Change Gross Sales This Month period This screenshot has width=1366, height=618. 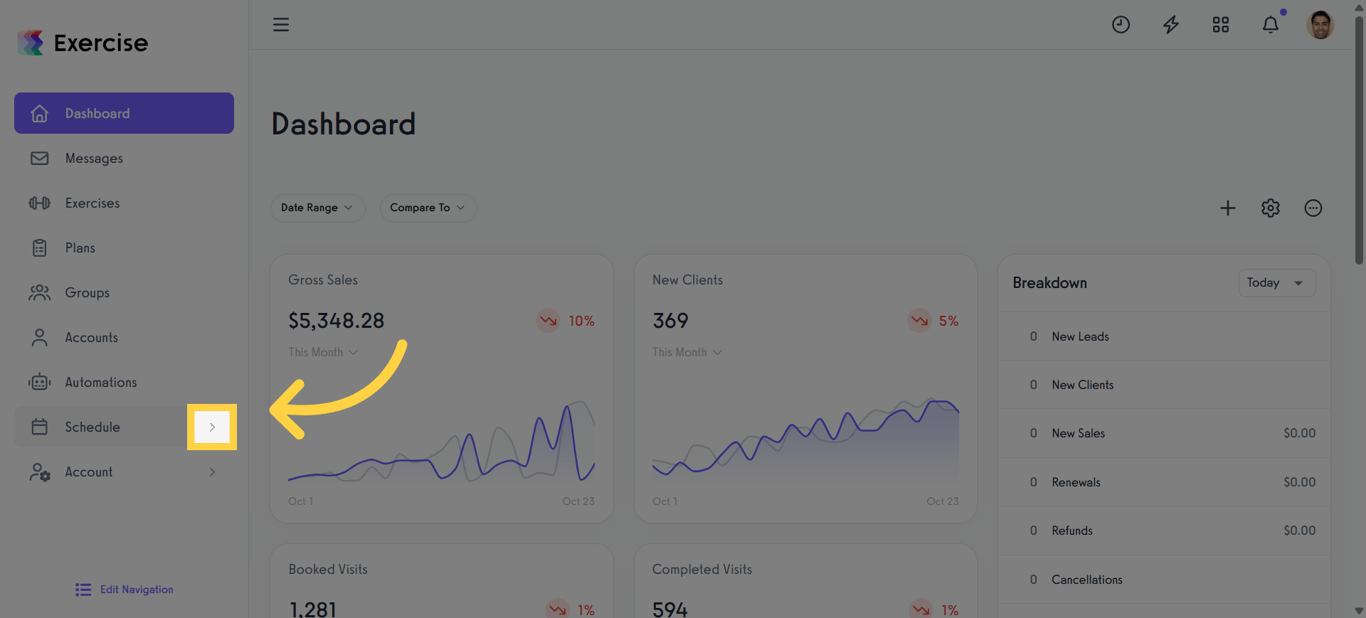tap(323, 352)
